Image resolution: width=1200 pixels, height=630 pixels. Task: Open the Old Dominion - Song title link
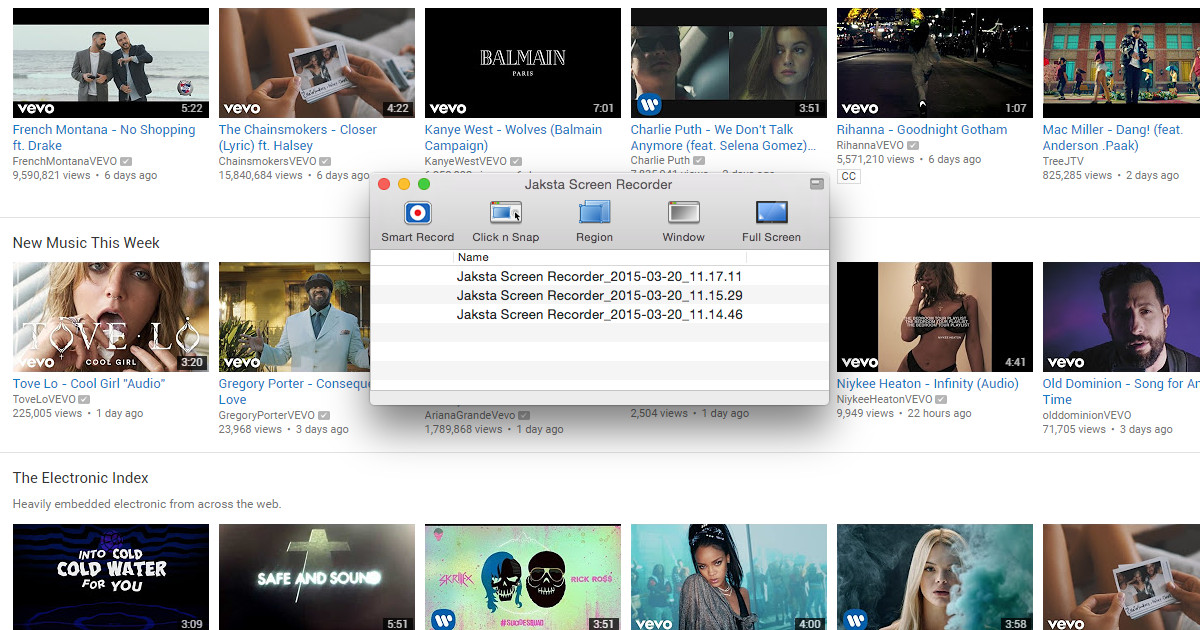coord(1121,392)
